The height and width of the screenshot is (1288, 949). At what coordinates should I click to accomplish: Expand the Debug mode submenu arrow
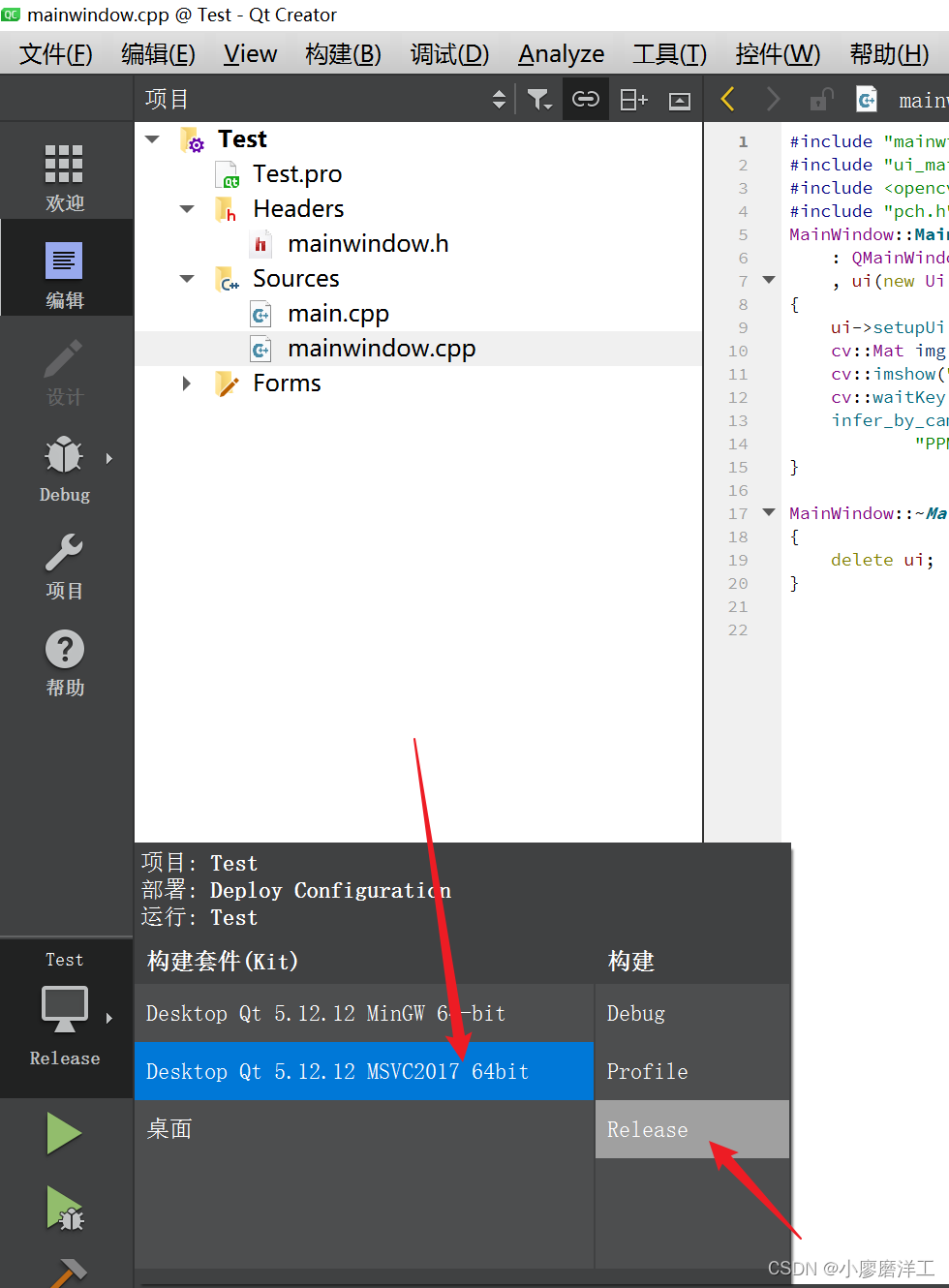pyautogui.click(x=109, y=459)
